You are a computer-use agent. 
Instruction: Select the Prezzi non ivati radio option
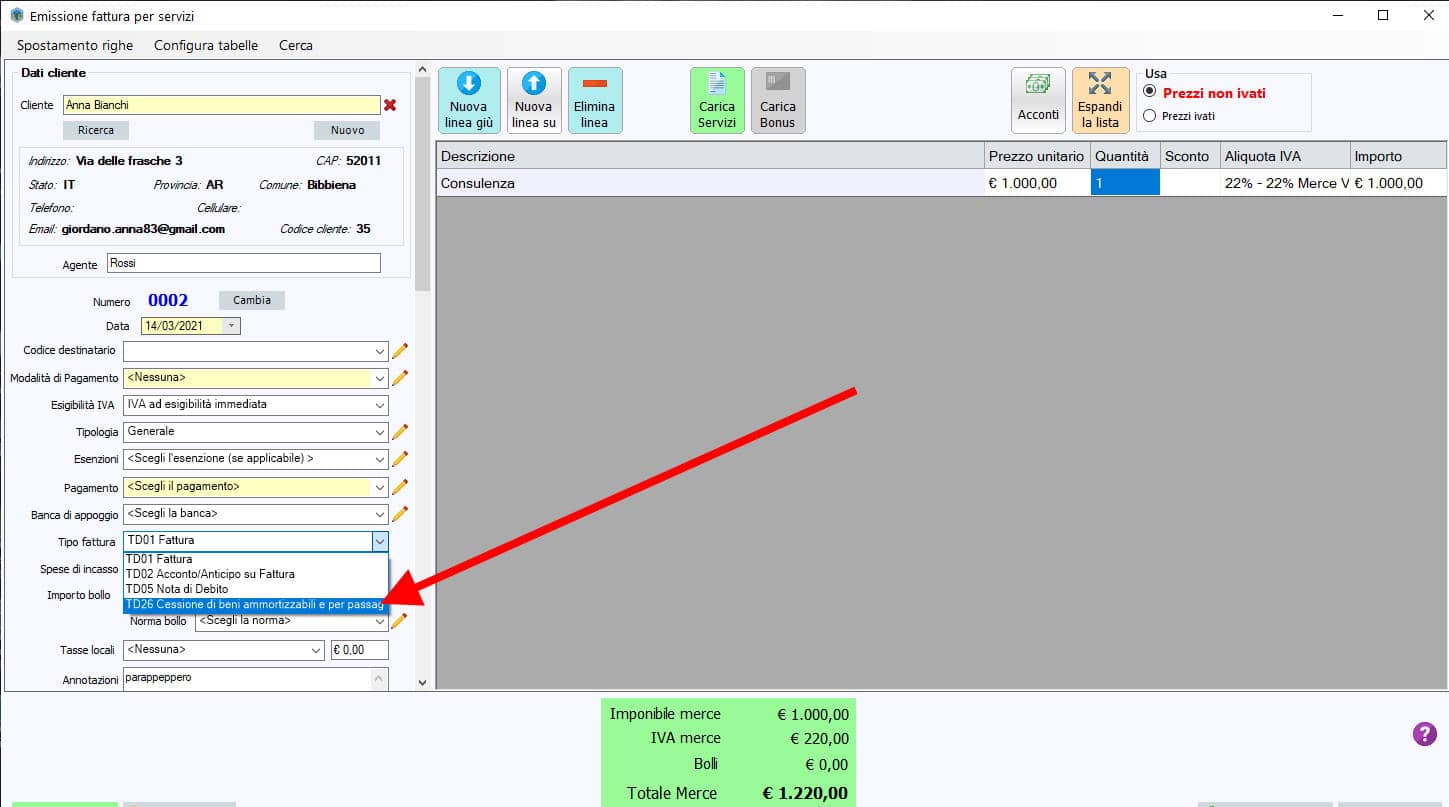coord(1150,92)
